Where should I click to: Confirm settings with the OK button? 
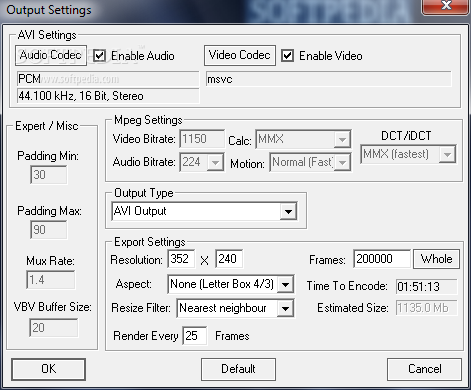[x=49, y=369]
